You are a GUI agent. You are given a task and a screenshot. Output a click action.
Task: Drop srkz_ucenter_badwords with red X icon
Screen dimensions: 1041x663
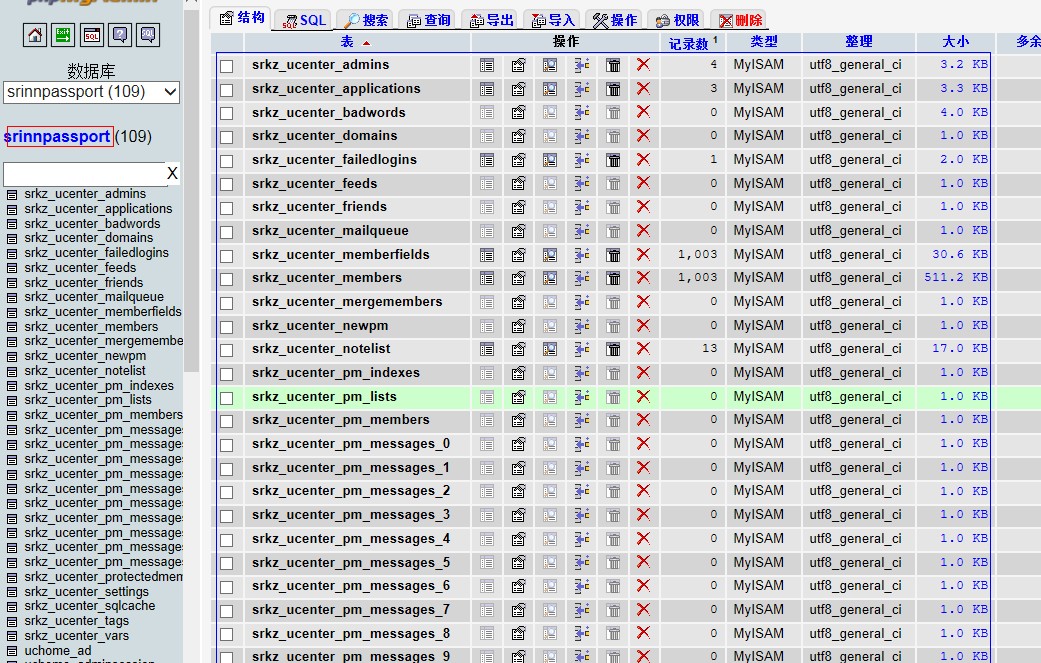point(643,112)
